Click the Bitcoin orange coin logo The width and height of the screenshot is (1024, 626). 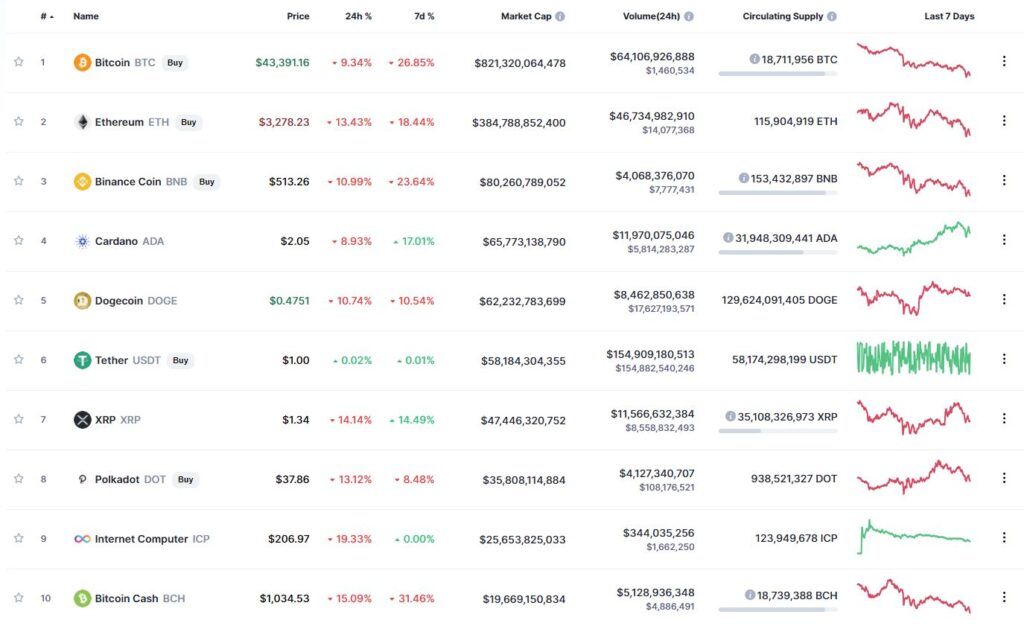(x=82, y=63)
